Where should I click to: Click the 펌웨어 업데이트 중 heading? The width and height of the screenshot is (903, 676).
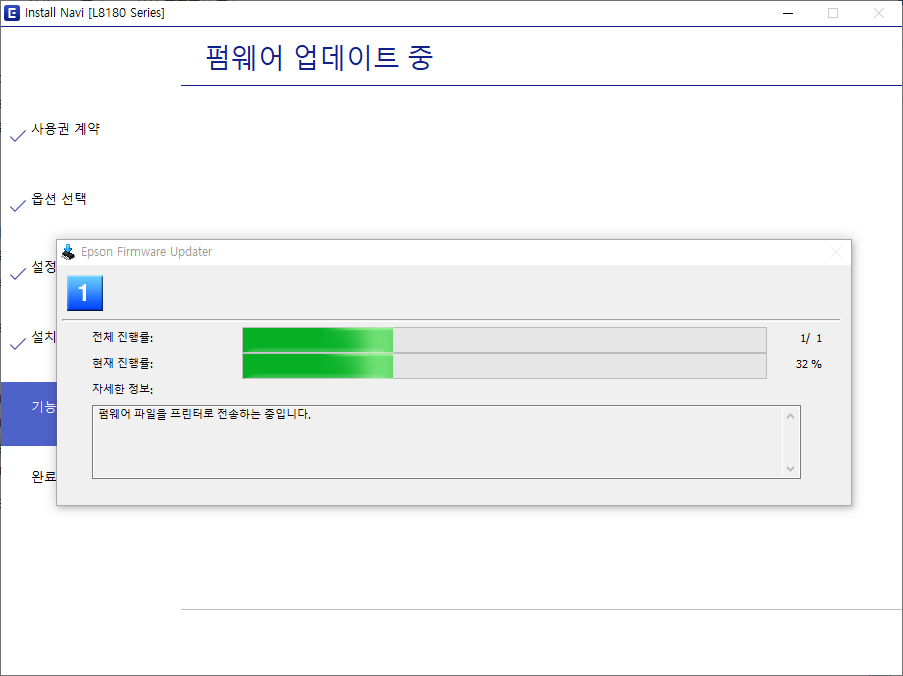(x=320, y=58)
